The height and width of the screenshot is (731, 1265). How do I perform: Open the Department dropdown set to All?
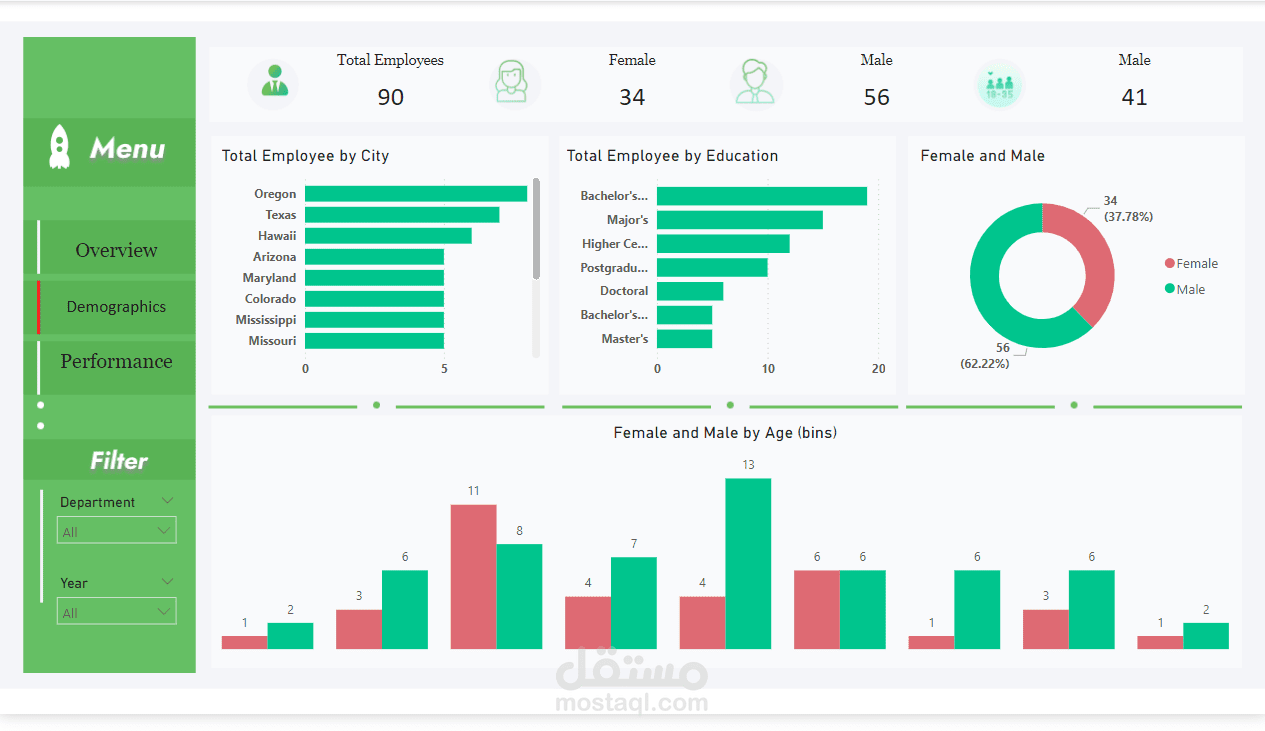[117, 531]
